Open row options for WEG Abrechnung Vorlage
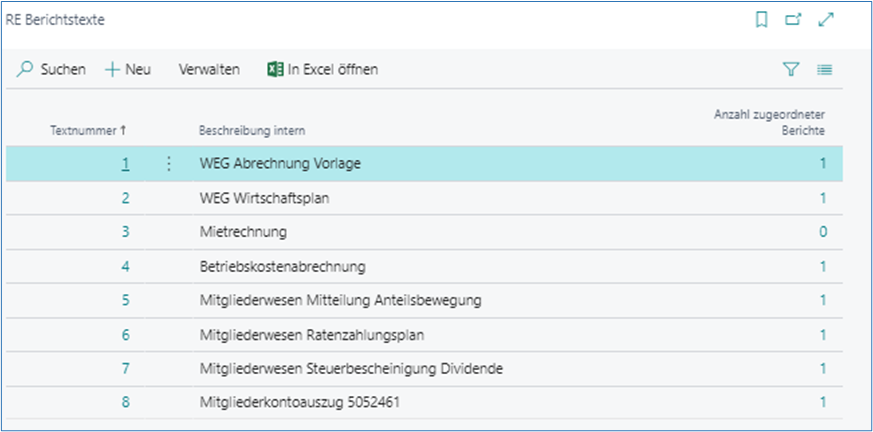This screenshot has width=873, height=432. click(x=168, y=164)
